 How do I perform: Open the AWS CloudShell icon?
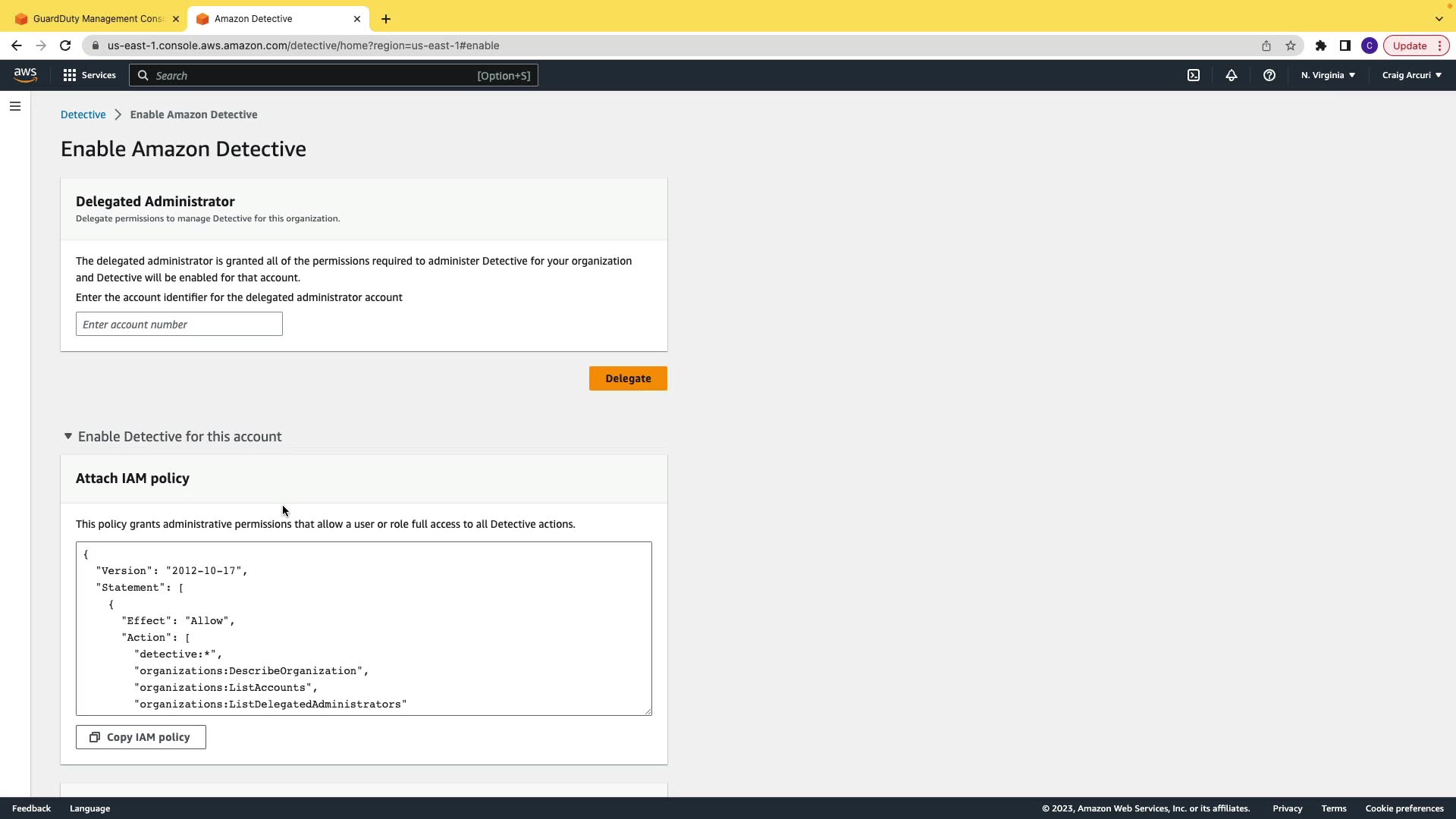click(1194, 75)
